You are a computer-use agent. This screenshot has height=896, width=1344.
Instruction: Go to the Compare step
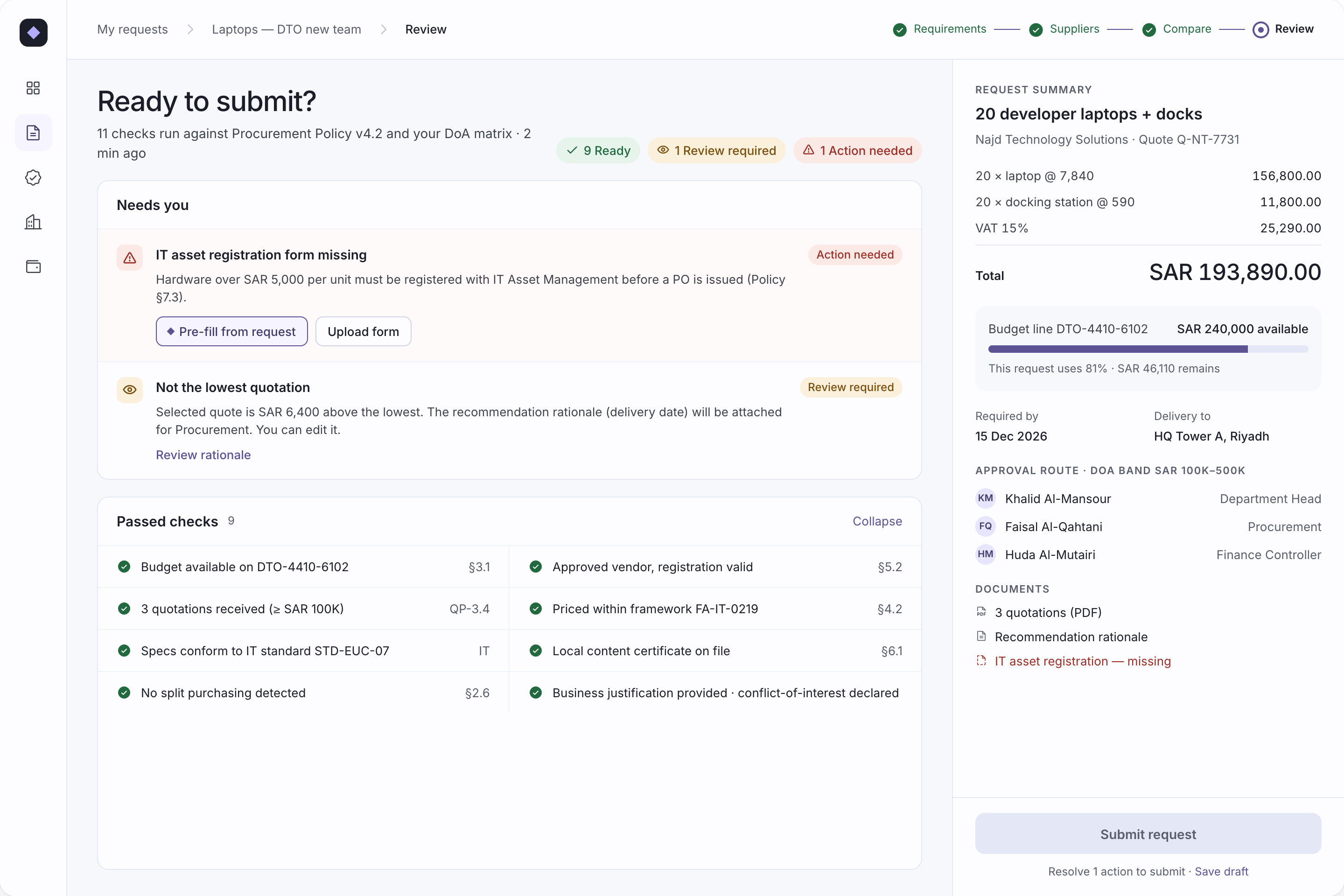click(1176, 29)
